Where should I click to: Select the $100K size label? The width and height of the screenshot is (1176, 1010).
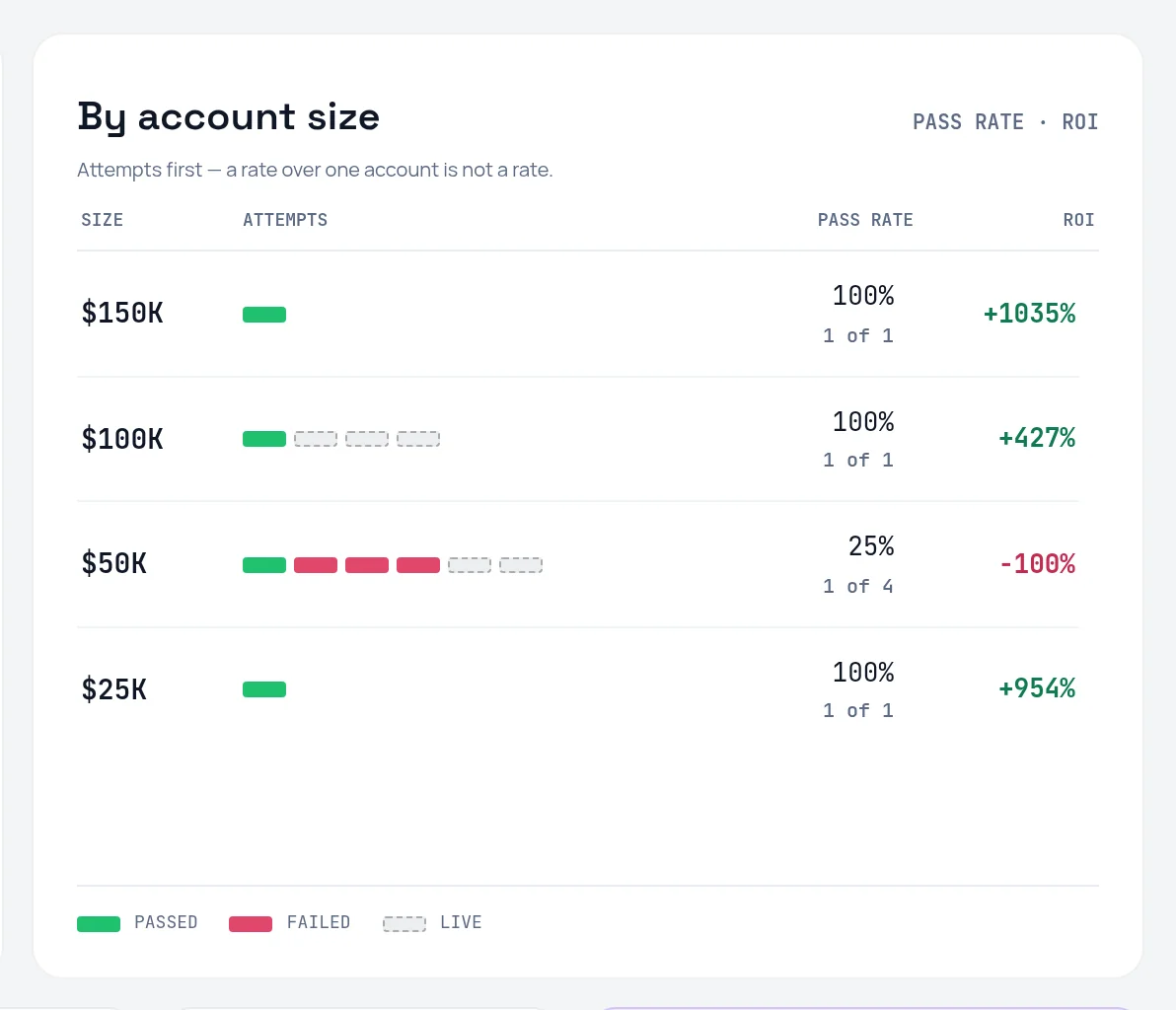coord(122,439)
